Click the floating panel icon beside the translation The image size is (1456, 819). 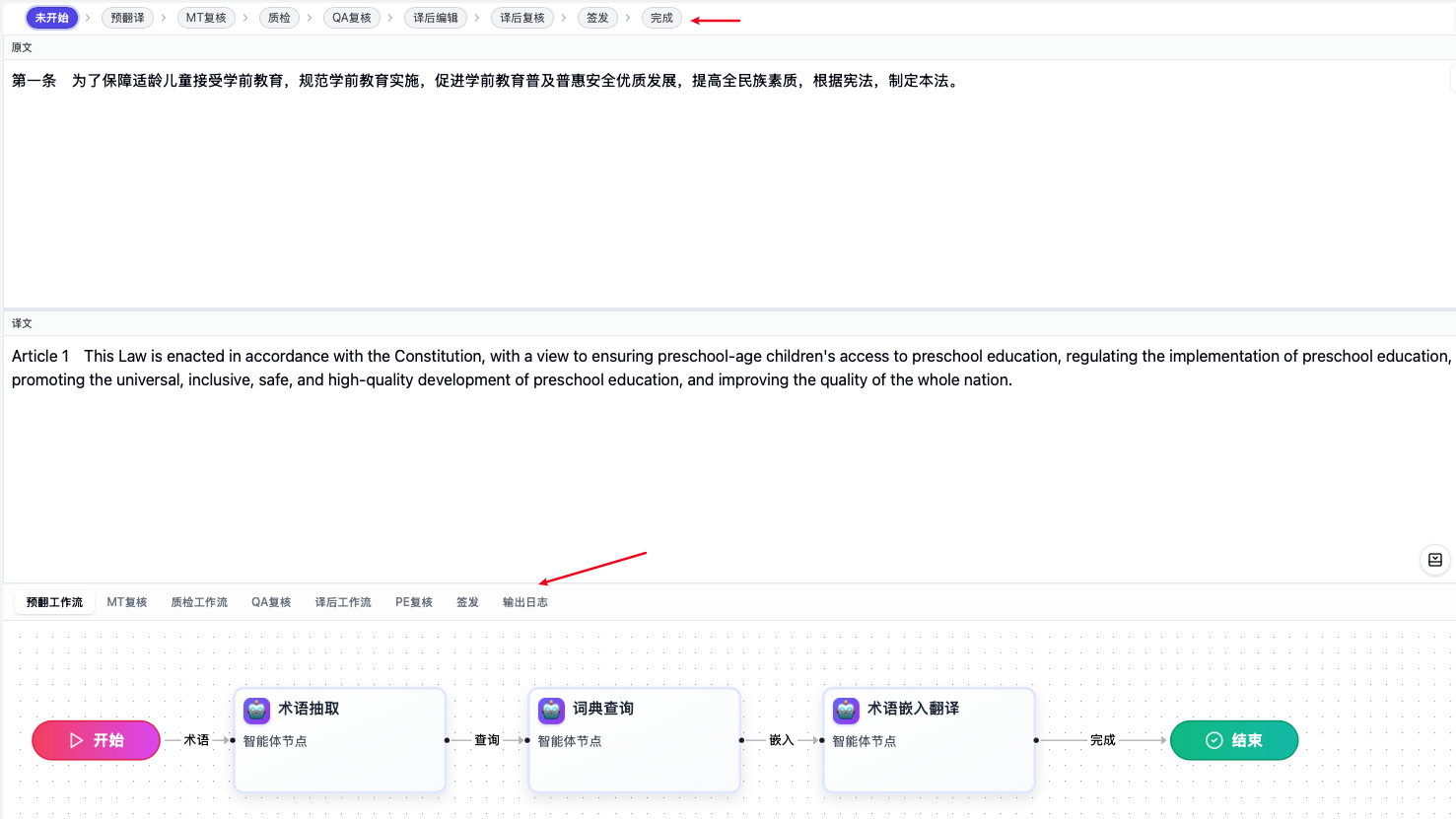1434,560
